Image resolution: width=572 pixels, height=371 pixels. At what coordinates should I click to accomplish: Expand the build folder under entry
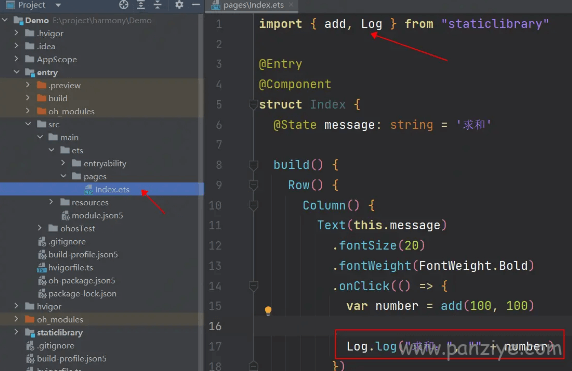point(28,98)
